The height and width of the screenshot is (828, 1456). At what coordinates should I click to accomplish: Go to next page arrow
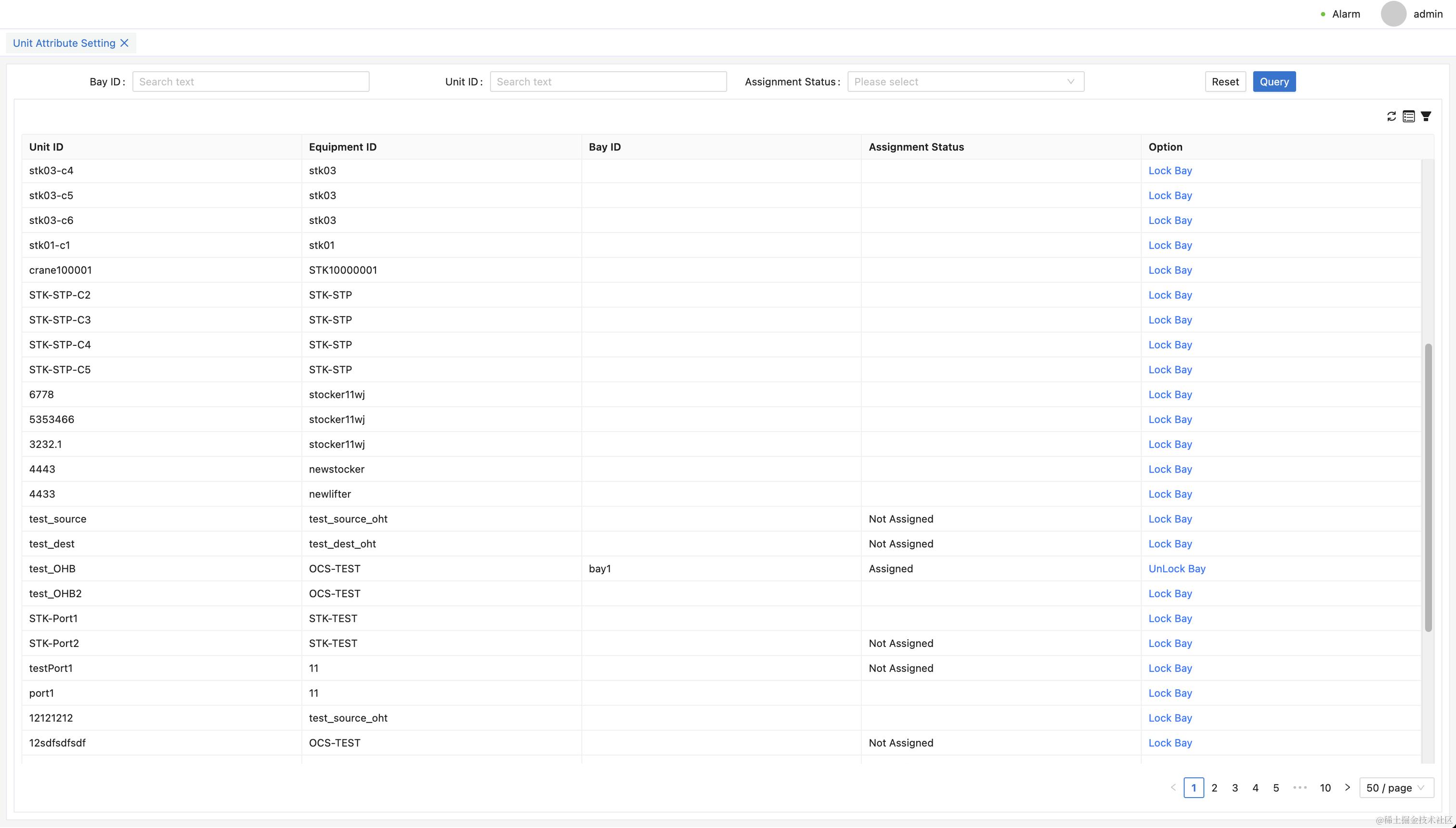point(1348,788)
